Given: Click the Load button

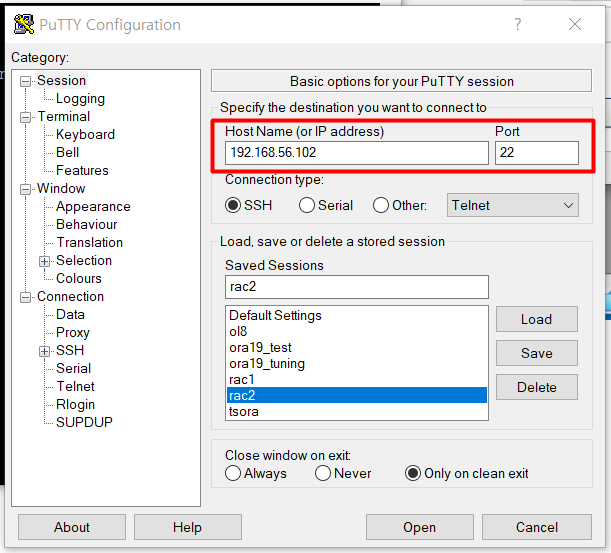Looking at the screenshot, I should tap(537, 319).
